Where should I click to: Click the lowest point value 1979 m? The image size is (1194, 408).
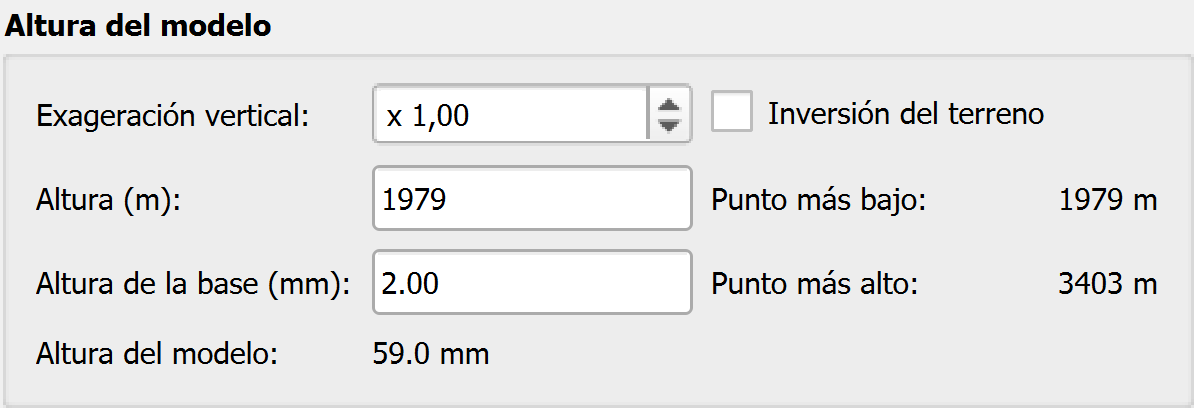1108,200
